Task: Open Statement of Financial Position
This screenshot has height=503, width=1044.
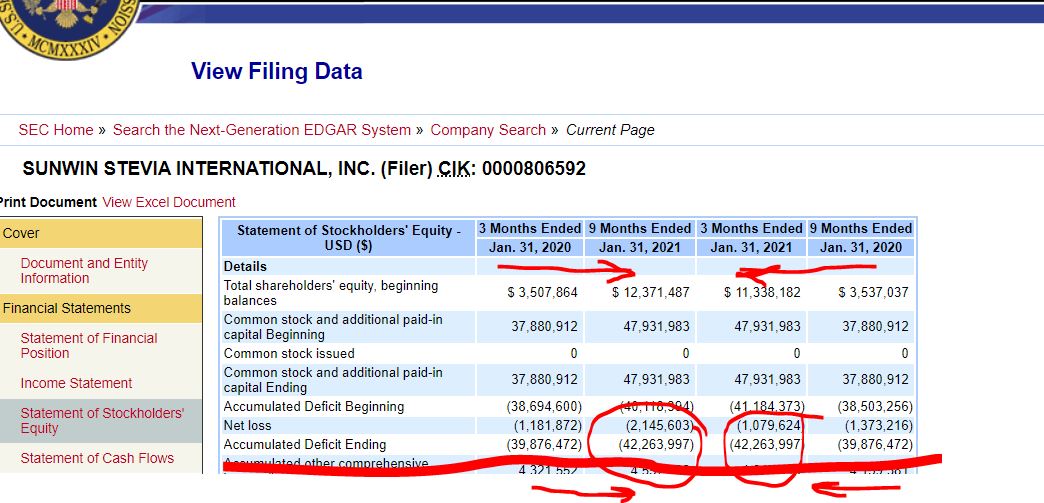Action: (x=89, y=346)
